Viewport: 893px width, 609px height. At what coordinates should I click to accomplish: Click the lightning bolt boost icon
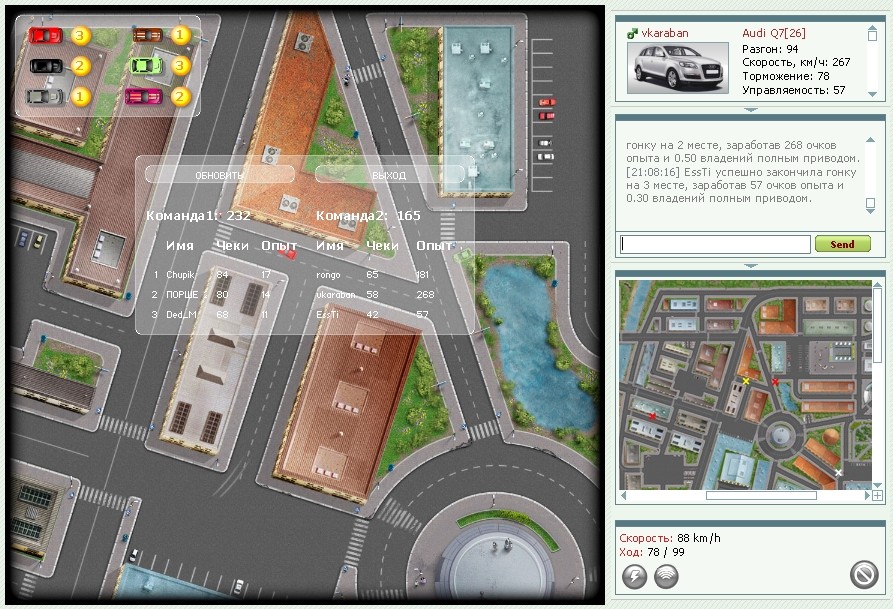click(635, 575)
